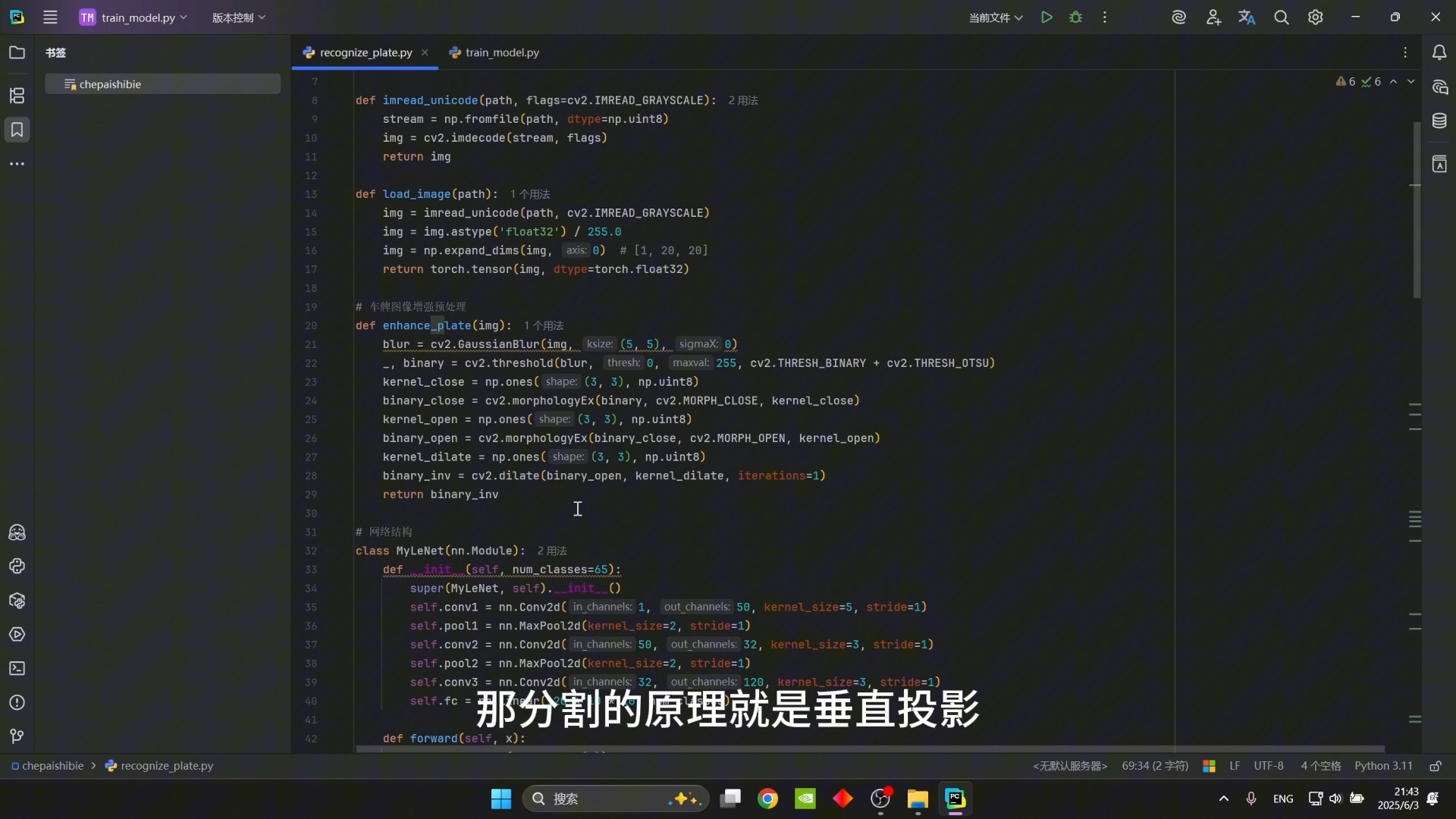Click the vertical editor scrollbar thumb
Image resolution: width=1456 pixels, height=819 pixels.
(1416, 209)
